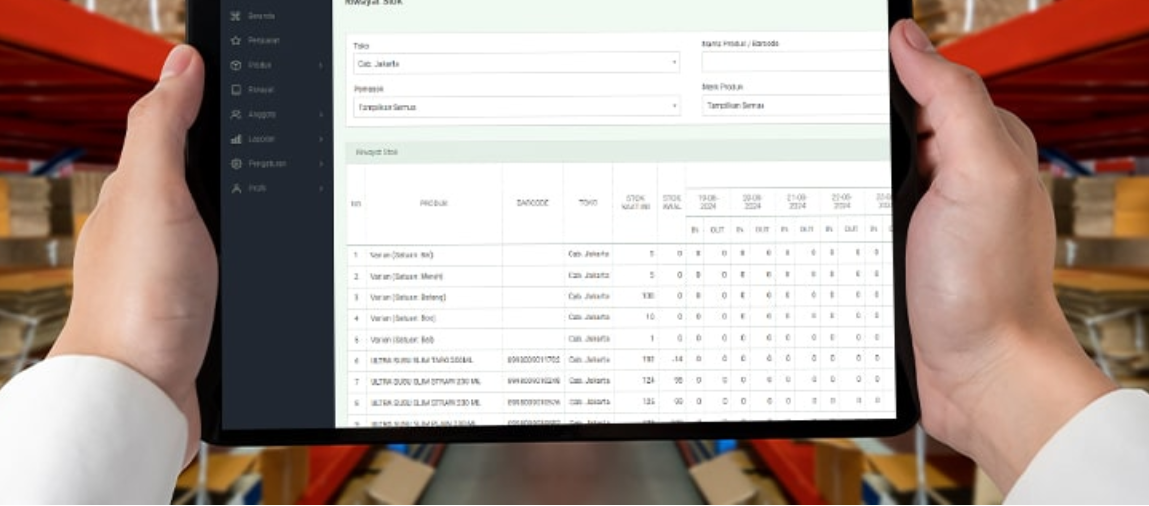Expand the Produk submenu chevron
Screen dimensions: 1149x506
[321, 65]
